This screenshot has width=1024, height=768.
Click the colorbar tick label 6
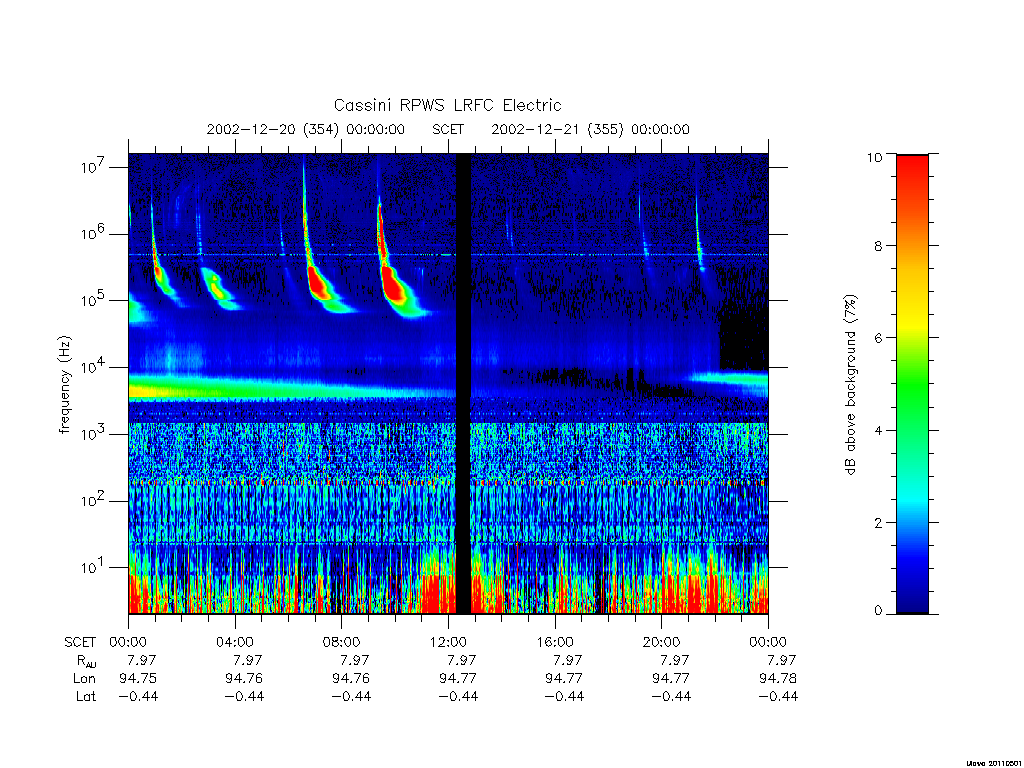click(878, 338)
